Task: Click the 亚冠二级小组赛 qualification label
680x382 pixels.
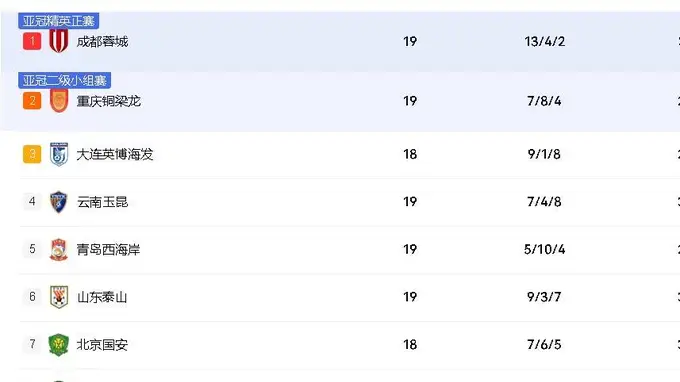Action: [65, 80]
